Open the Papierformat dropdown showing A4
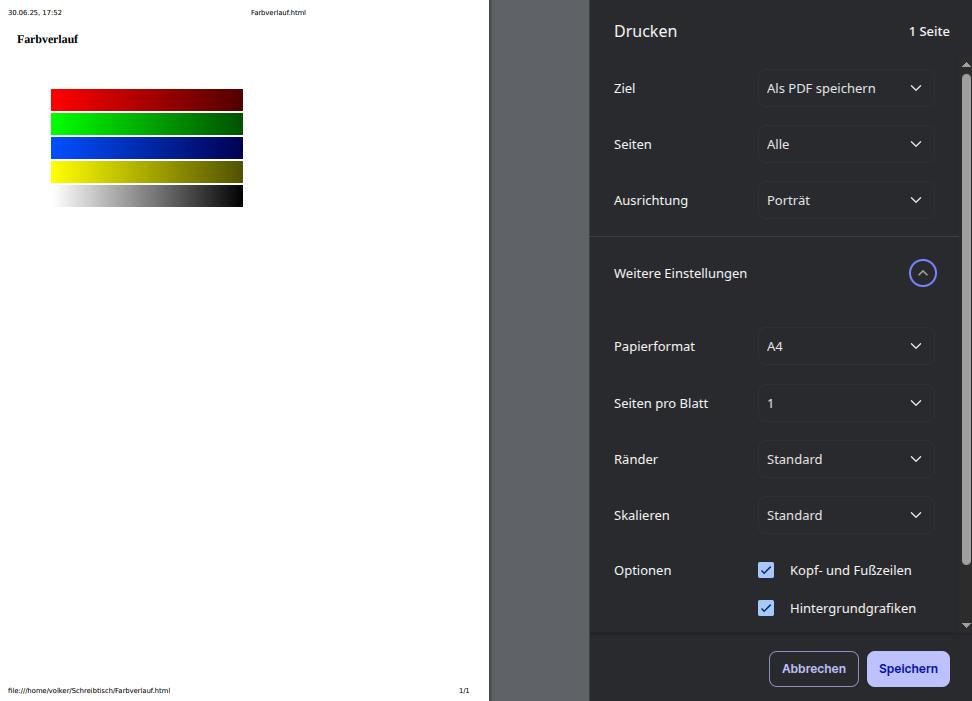972x701 pixels. [845, 346]
